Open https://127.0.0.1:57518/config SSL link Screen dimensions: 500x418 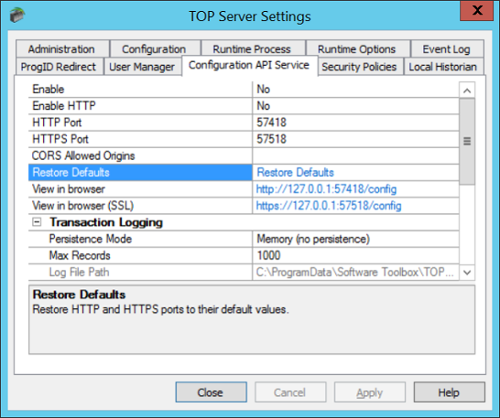pos(329,206)
